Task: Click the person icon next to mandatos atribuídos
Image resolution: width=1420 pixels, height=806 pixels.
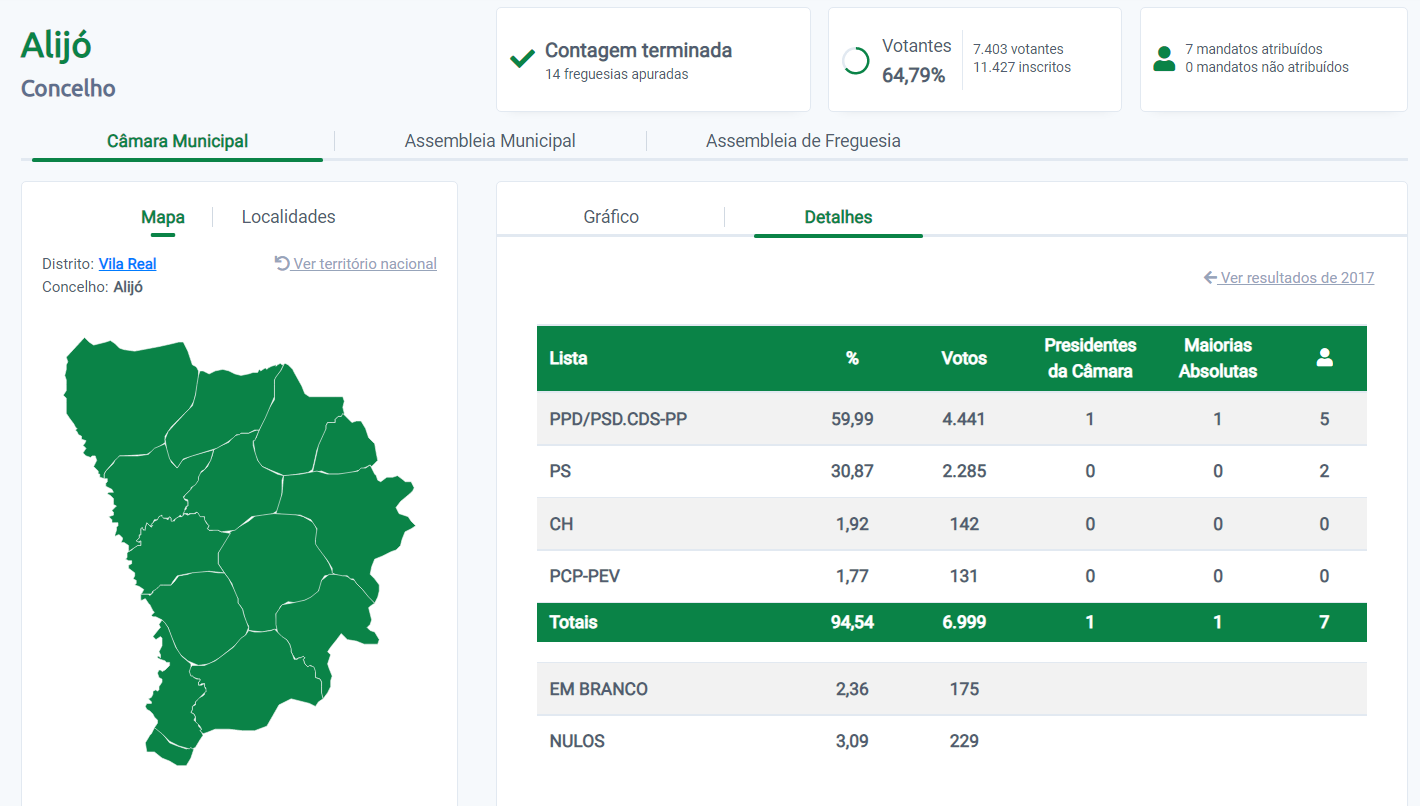Action: click(x=1164, y=59)
